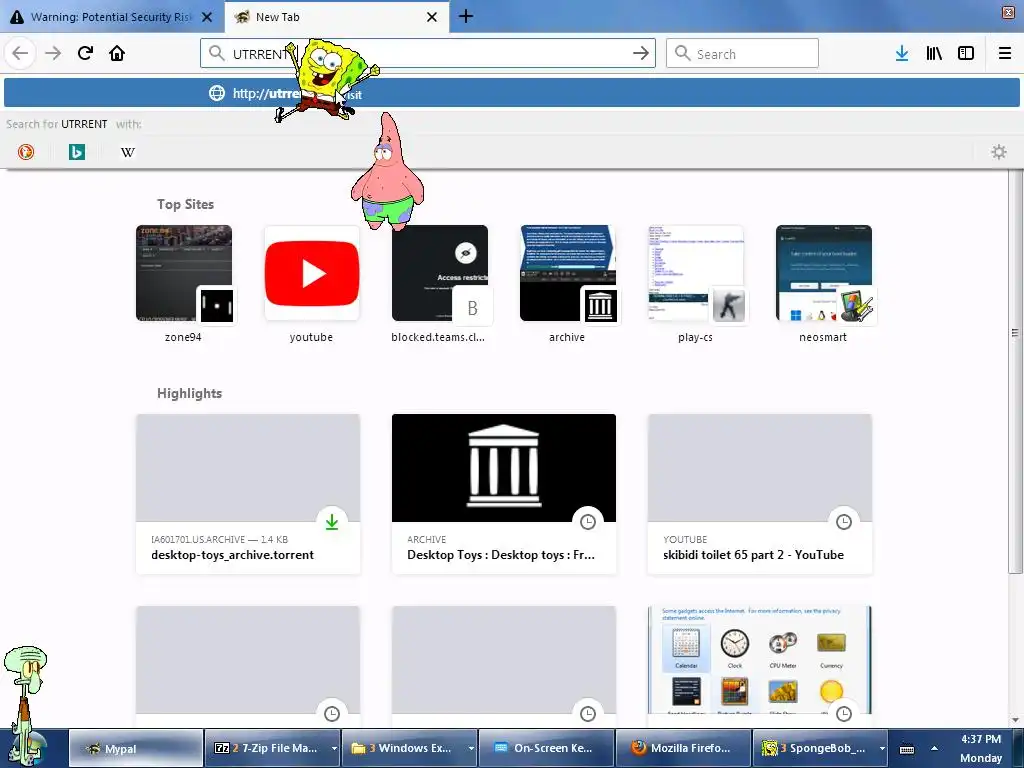This screenshot has height=768, width=1024.
Task: Reload the current page
Action: pyautogui.click(x=85, y=53)
